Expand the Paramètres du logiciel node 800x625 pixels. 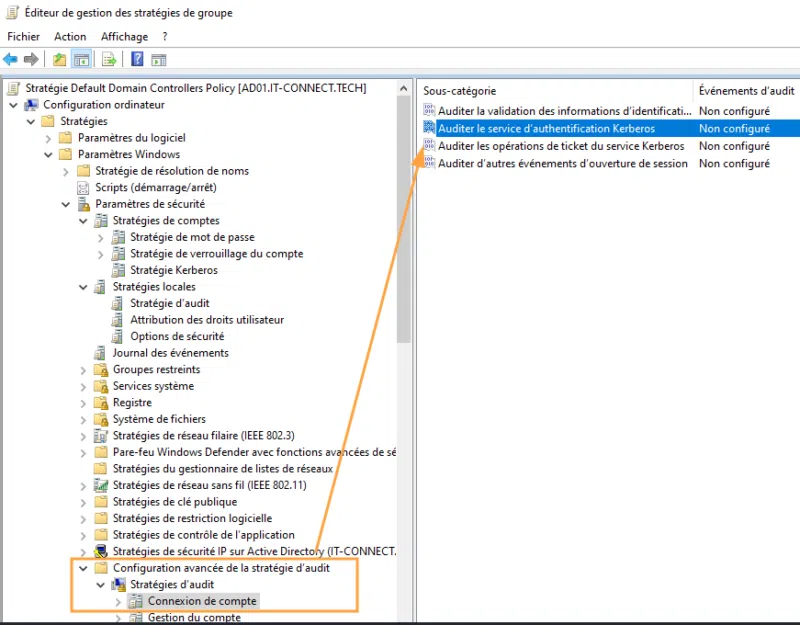click(48, 138)
